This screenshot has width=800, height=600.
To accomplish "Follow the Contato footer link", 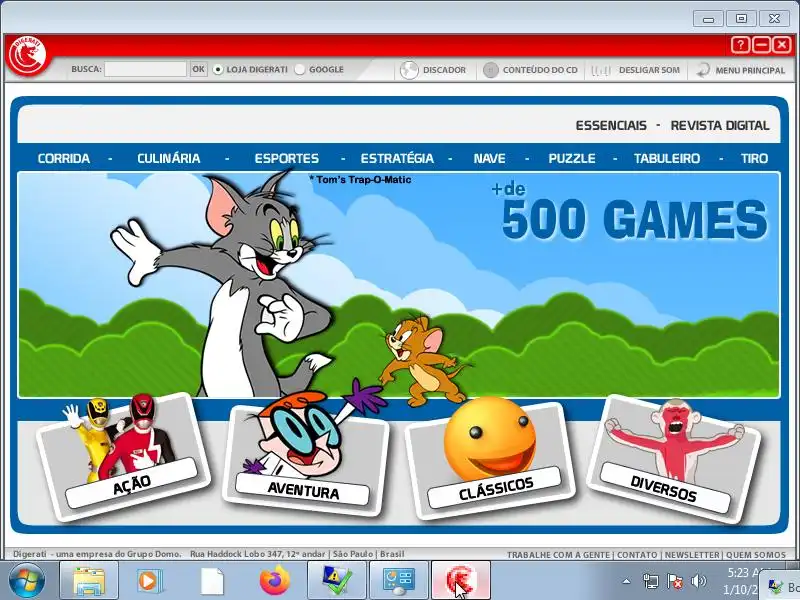I will point(637,555).
